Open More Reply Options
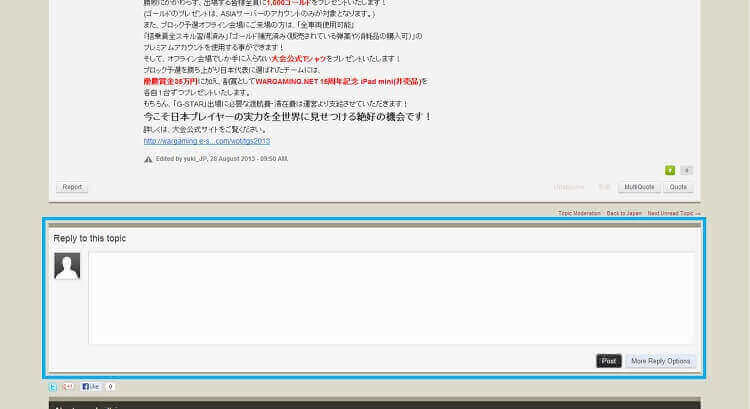This screenshot has height=409, width=750. pyautogui.click(x=660, y=361)
